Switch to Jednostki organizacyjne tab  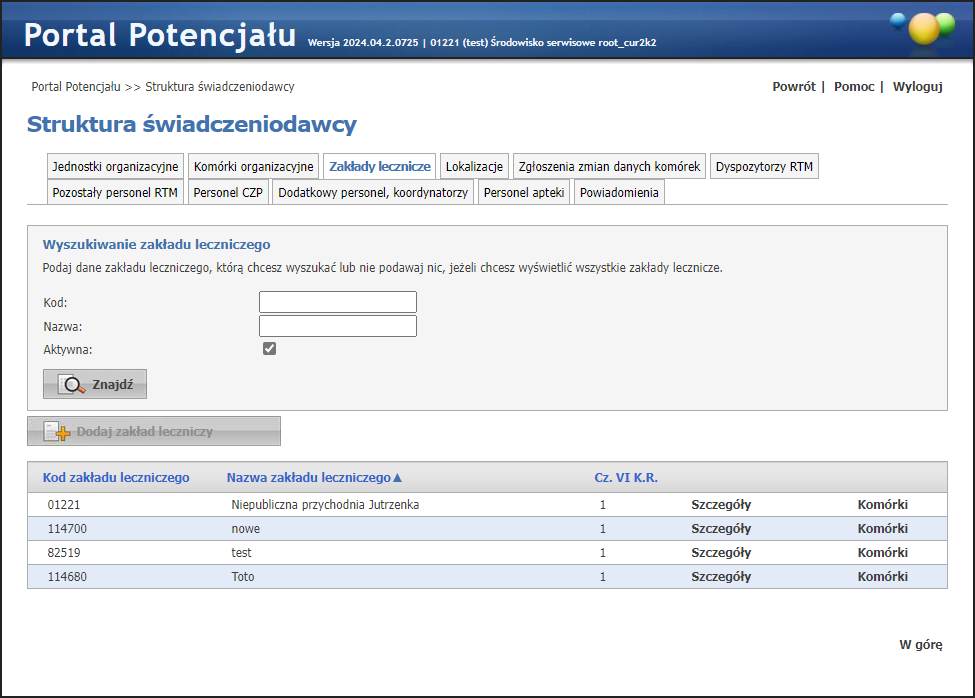(115, 166)
